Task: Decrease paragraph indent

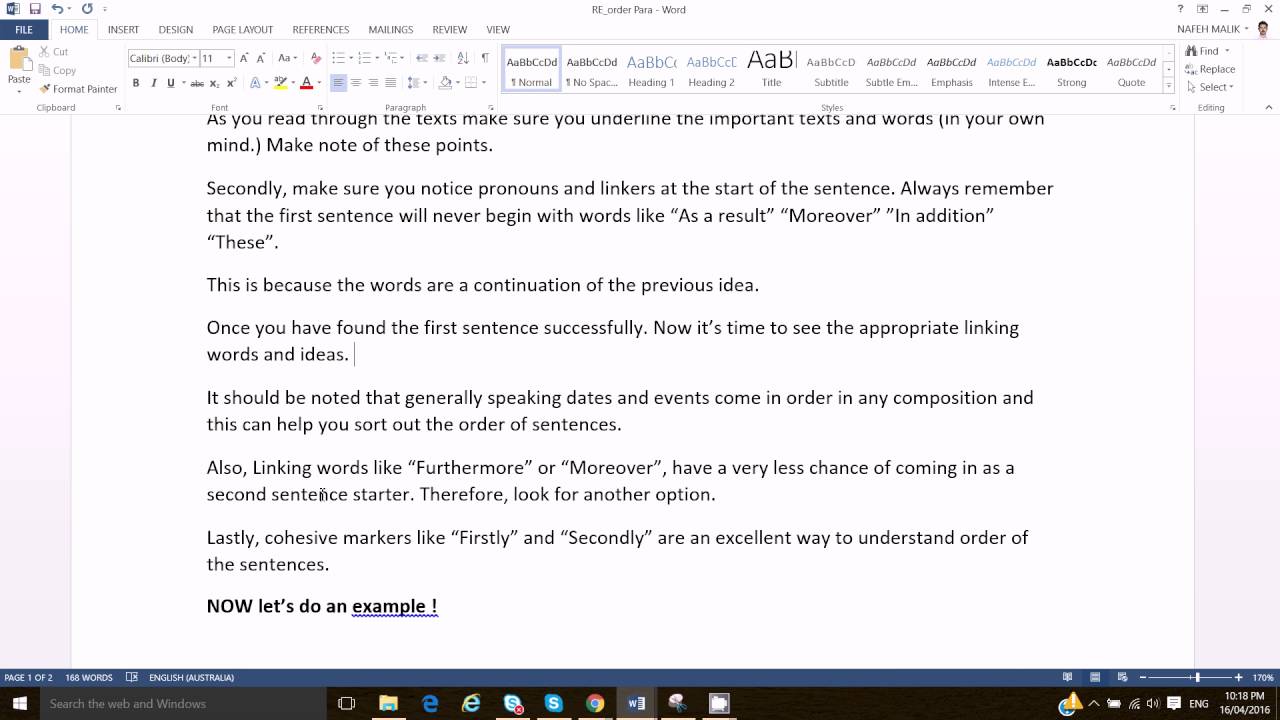Action: click(422, 58)
